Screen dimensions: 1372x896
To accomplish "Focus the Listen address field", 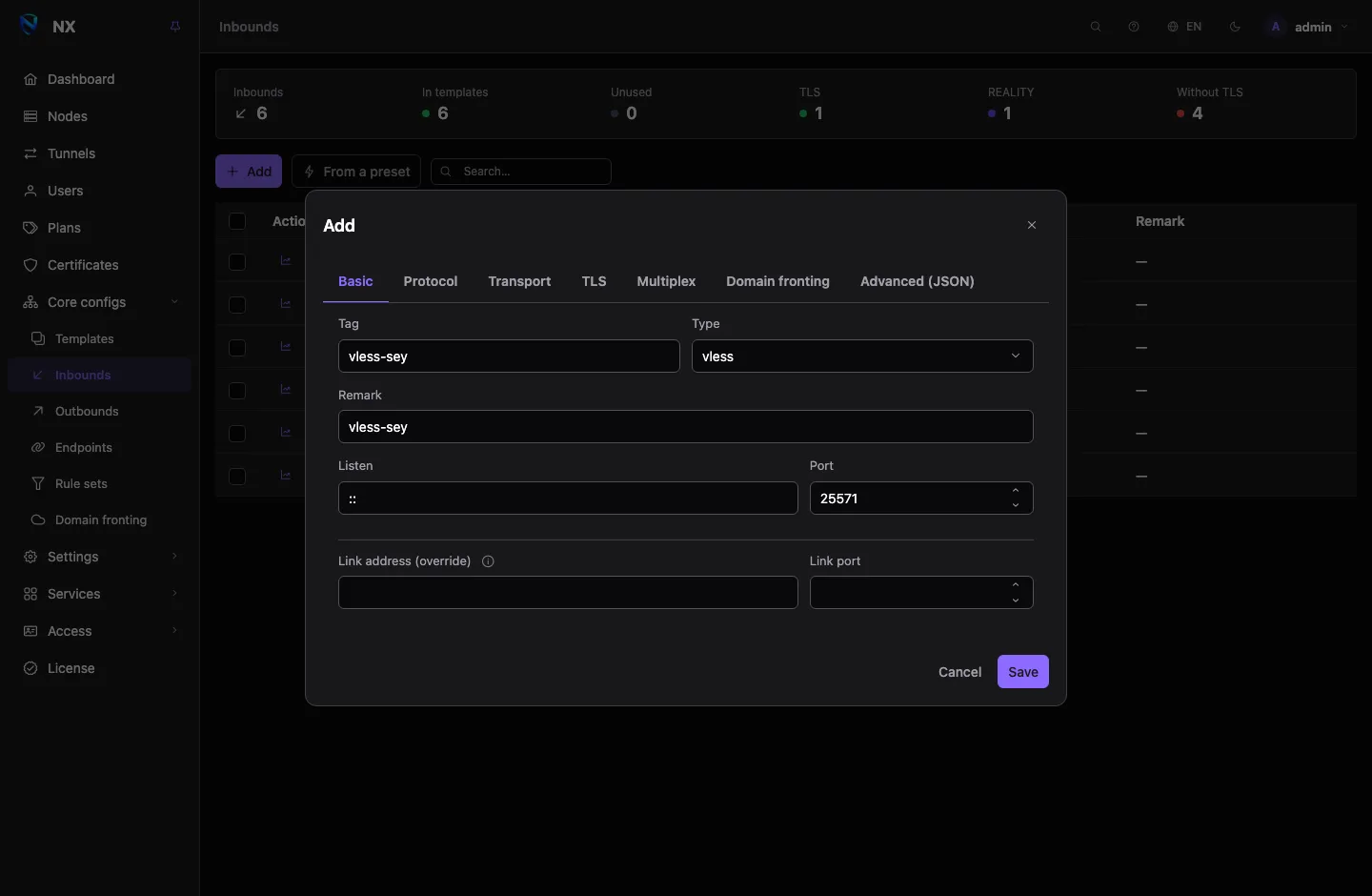I will [x=568, y=499].
